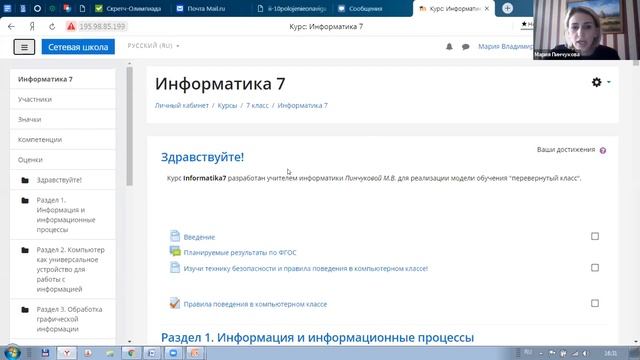The width and height of the screenshot is (640, 360).
Task: Click the Сетевая школа button
Action: 78,47
